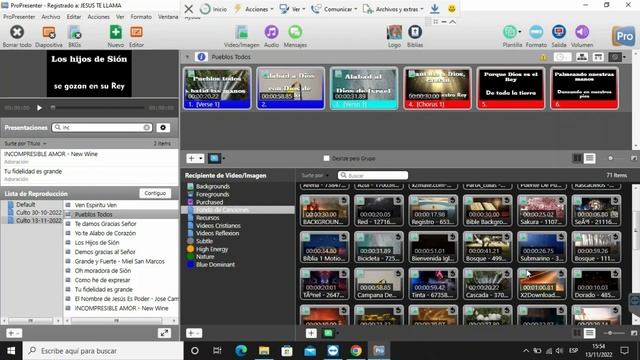
Task: Show the Logo
Action: [x=394, y=32]
